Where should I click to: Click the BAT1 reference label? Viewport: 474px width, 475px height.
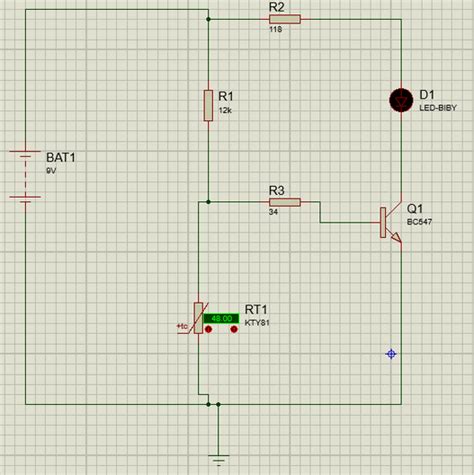pos(61,157)
